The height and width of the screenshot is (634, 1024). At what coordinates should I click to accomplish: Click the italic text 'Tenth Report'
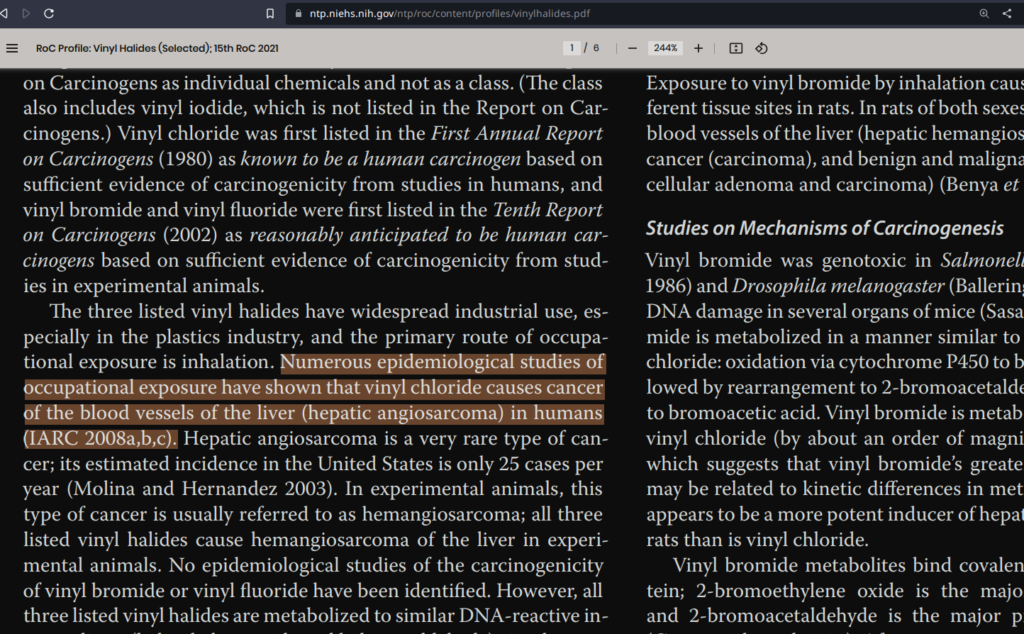pos(547,210)
